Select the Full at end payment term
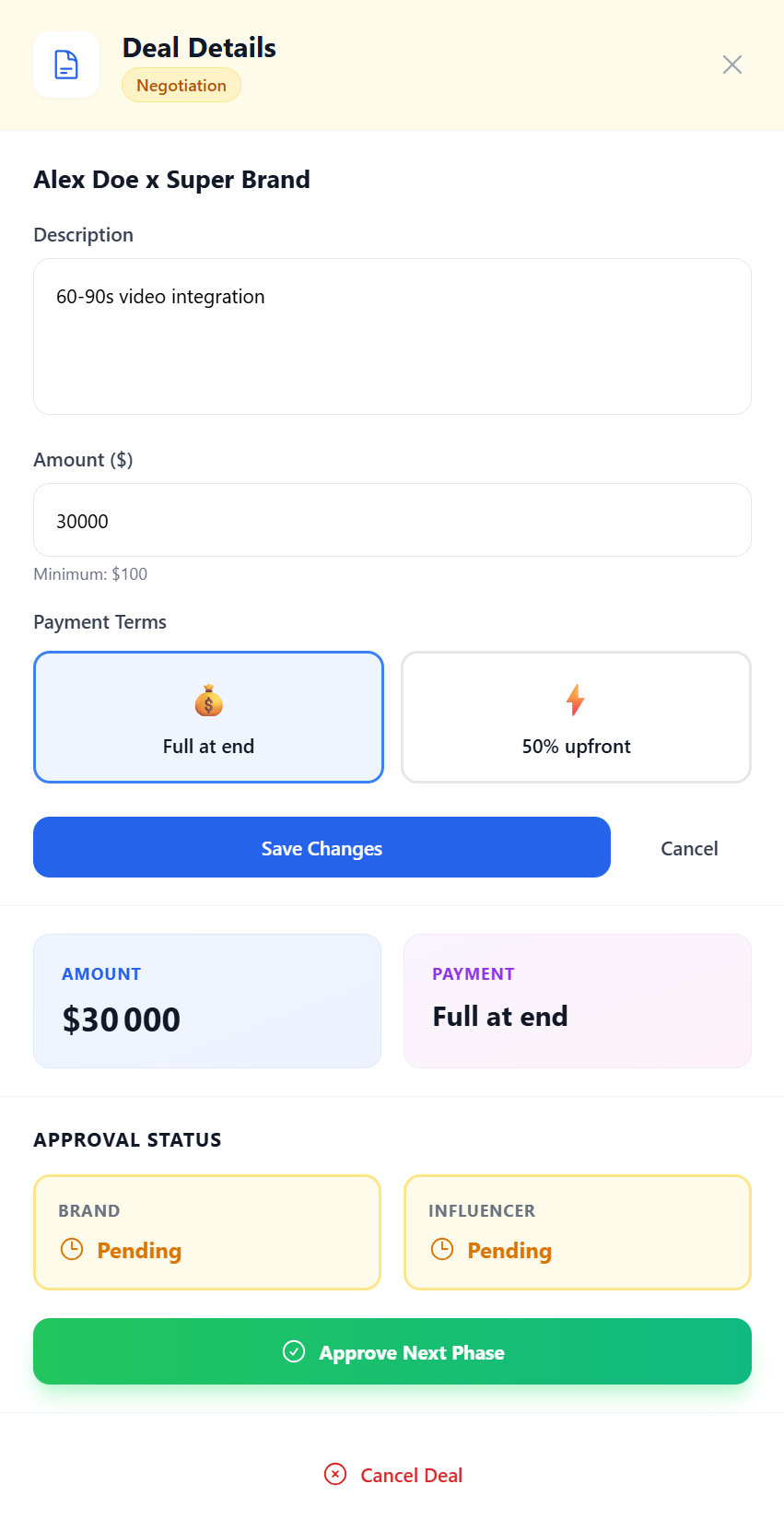784x1520 pixels. point(208,717)
